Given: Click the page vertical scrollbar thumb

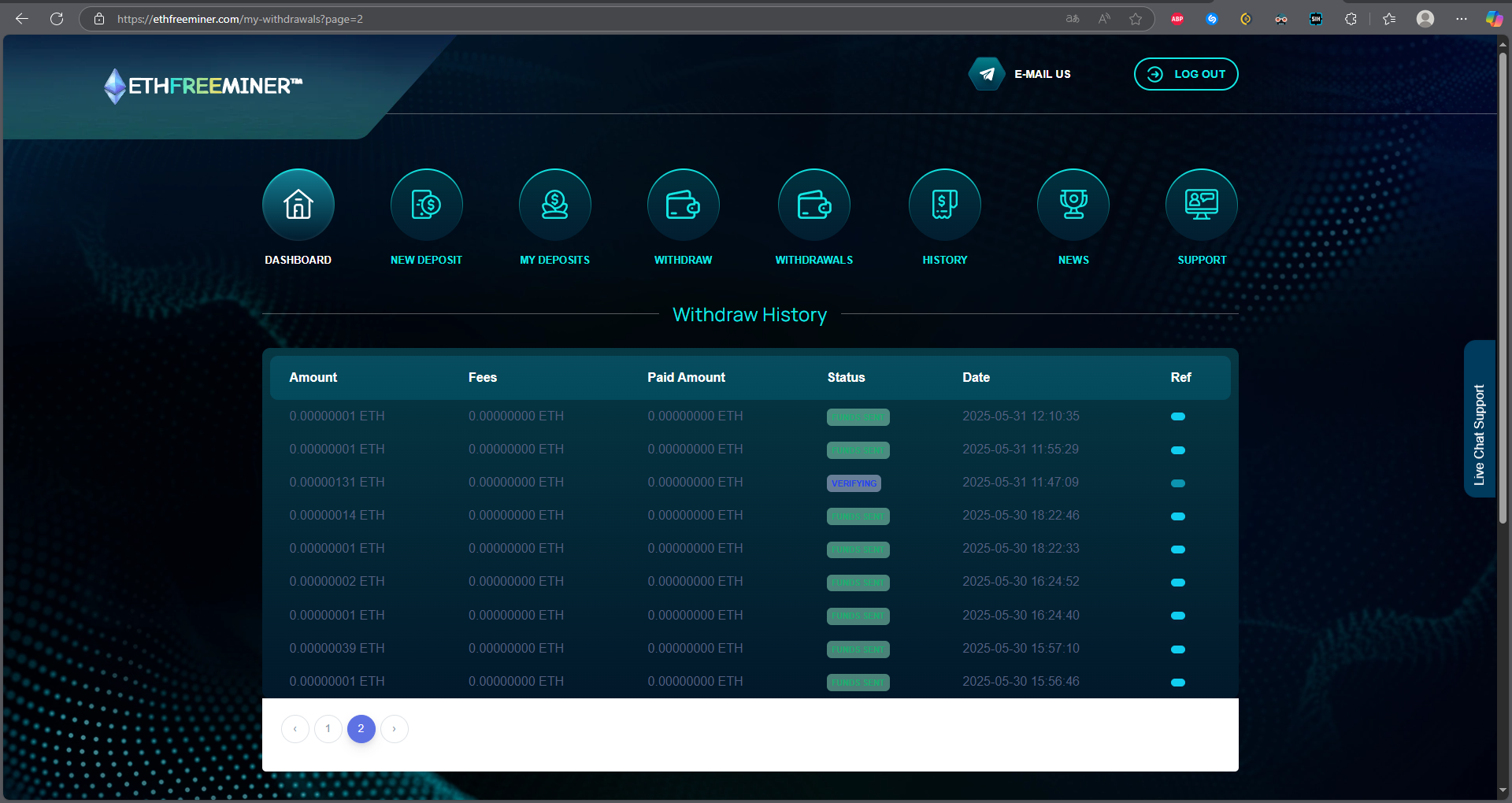Looking at the screenshot, I should 1503,287.
